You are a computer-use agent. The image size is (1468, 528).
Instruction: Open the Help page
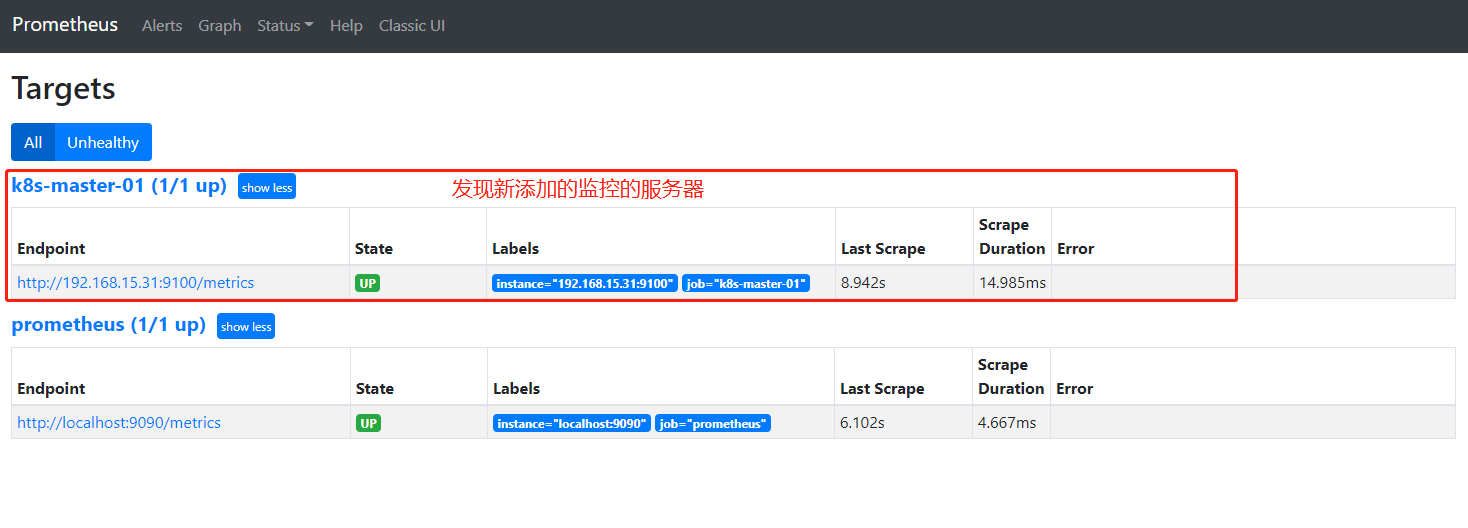click(x=346, y=26)
